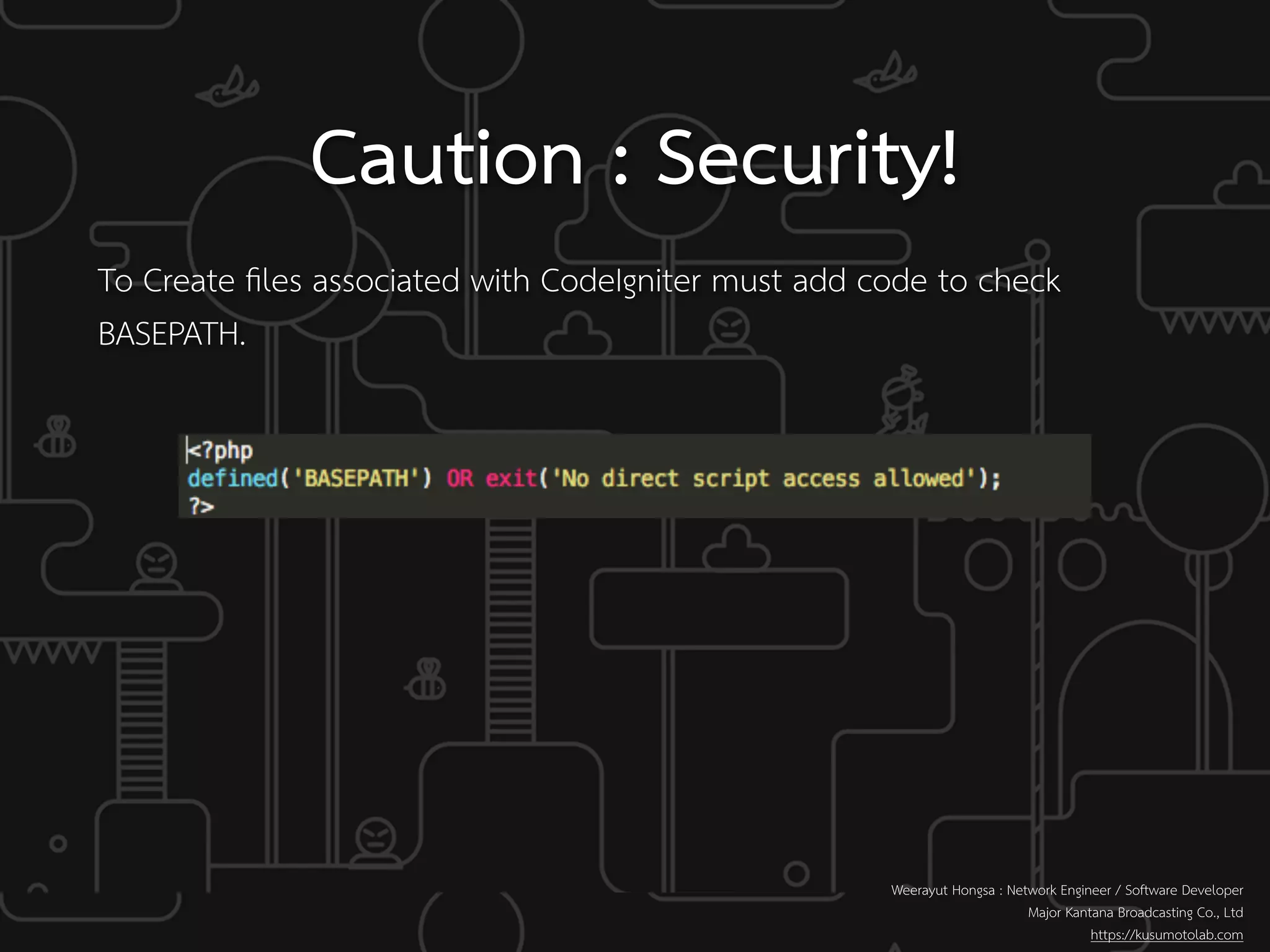Click the 'Major Kantana Broadcasting Co., Ltd' text
This screenshot has height=952, width=1270.
coord(1135,912)
